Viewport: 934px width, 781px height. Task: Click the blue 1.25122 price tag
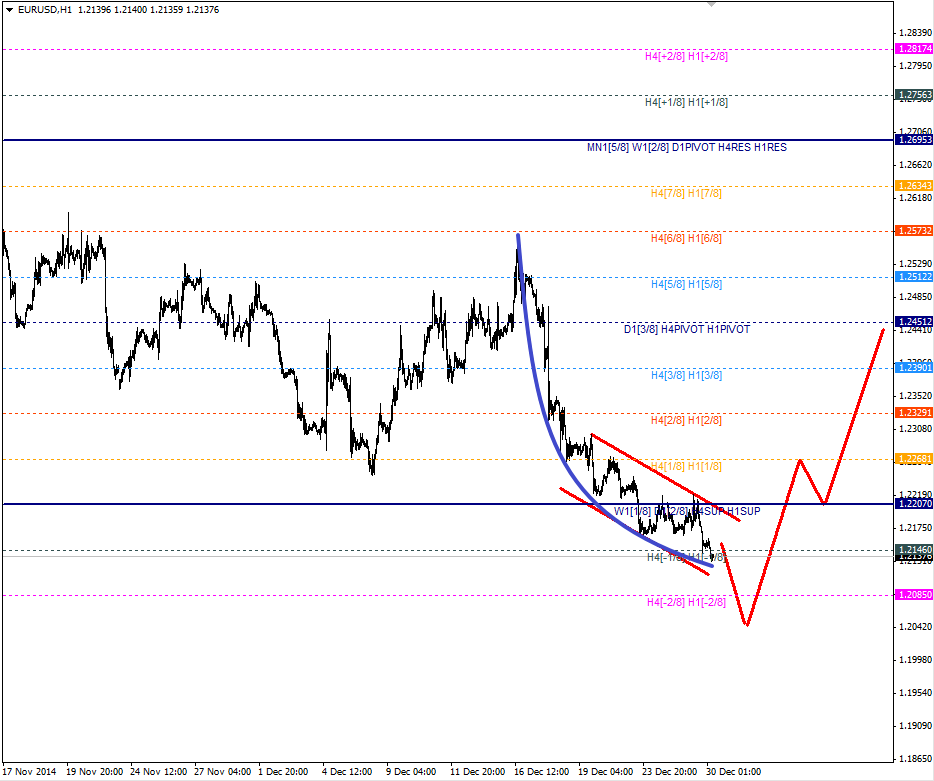[914, 277]
